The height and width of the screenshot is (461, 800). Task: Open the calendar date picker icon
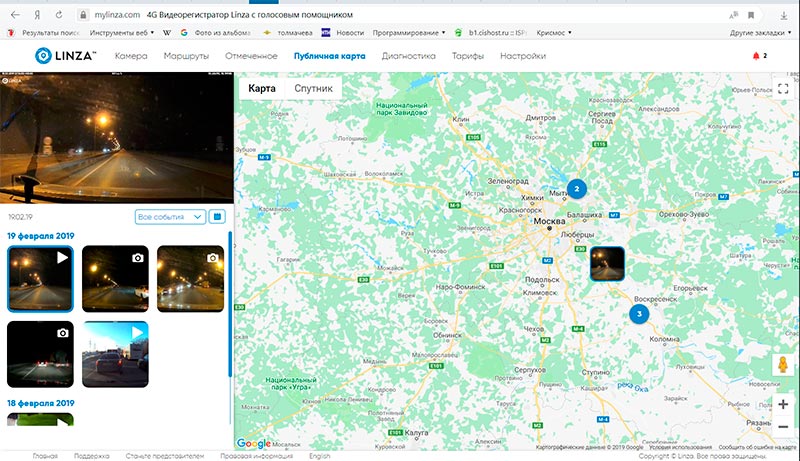pos(218,216)
